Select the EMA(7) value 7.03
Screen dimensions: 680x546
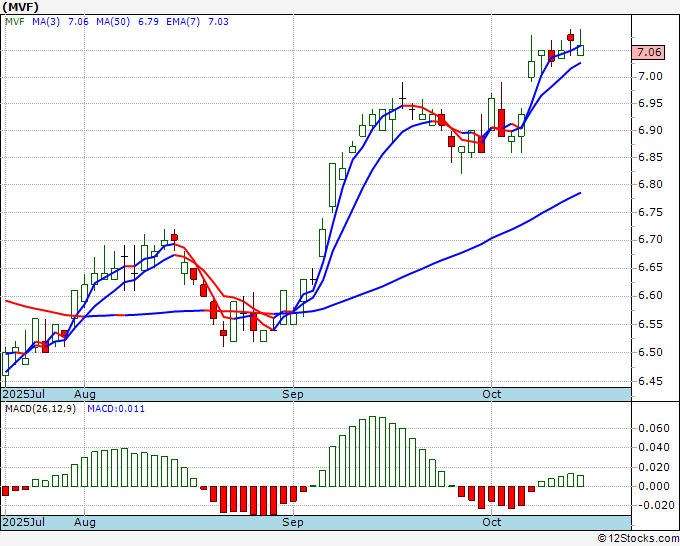[218, 22]
